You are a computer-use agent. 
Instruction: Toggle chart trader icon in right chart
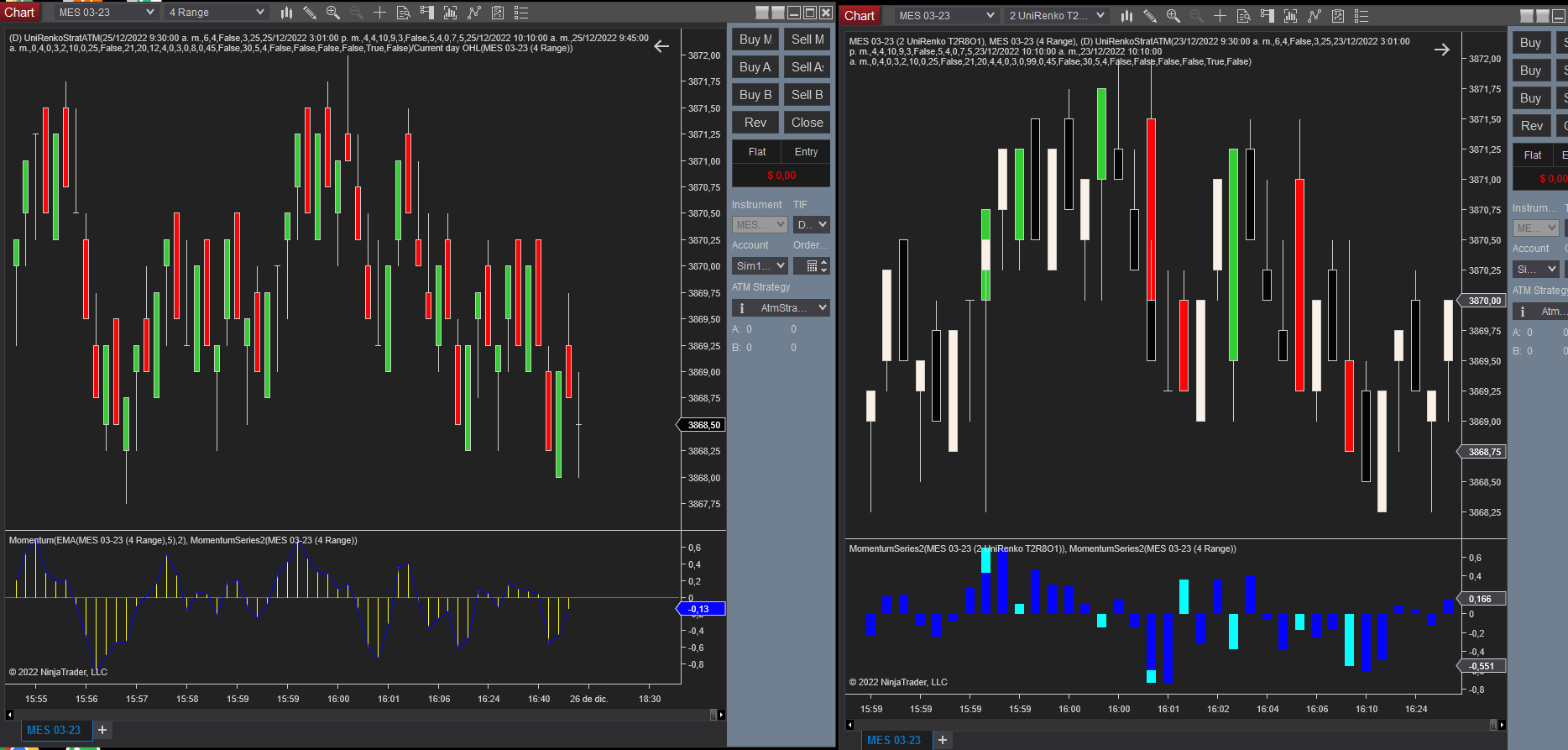1267,16
